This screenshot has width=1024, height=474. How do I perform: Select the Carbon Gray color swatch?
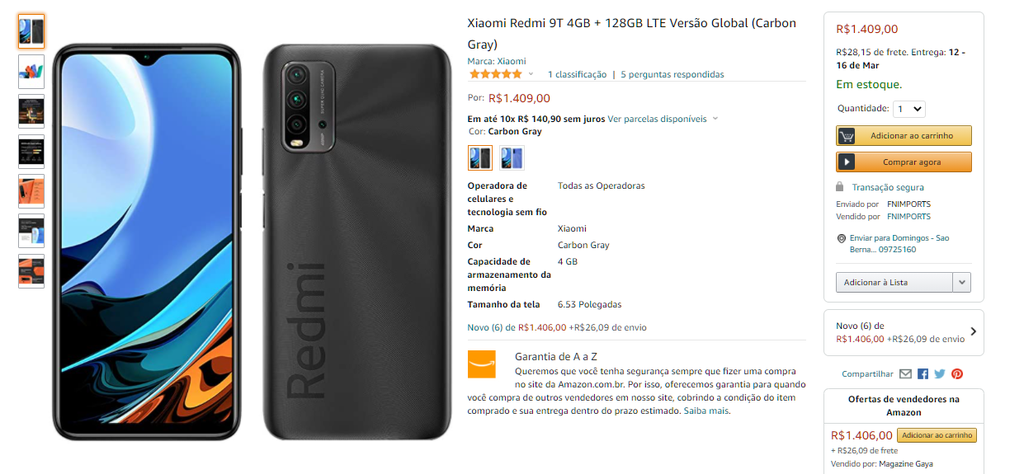click(x=480, y=158)
